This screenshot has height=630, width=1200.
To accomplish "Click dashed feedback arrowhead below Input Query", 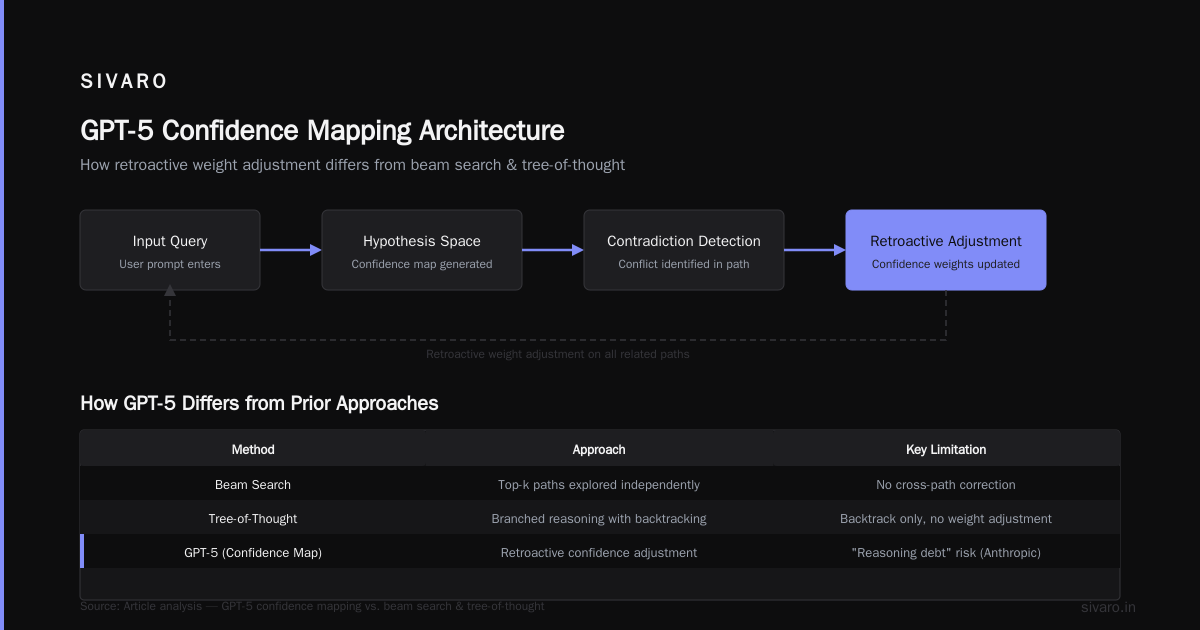I will (170, 290).
